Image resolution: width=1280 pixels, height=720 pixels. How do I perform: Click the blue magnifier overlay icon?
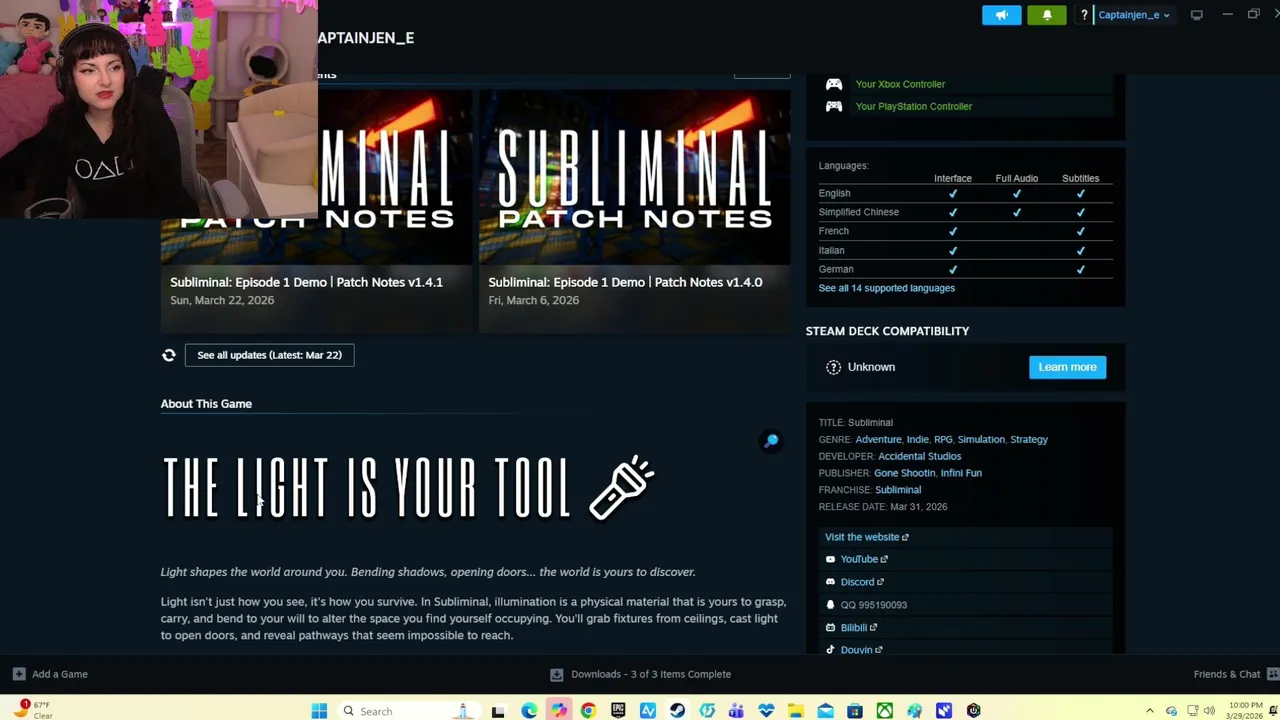pyautogui.click(x=771, y=440)
